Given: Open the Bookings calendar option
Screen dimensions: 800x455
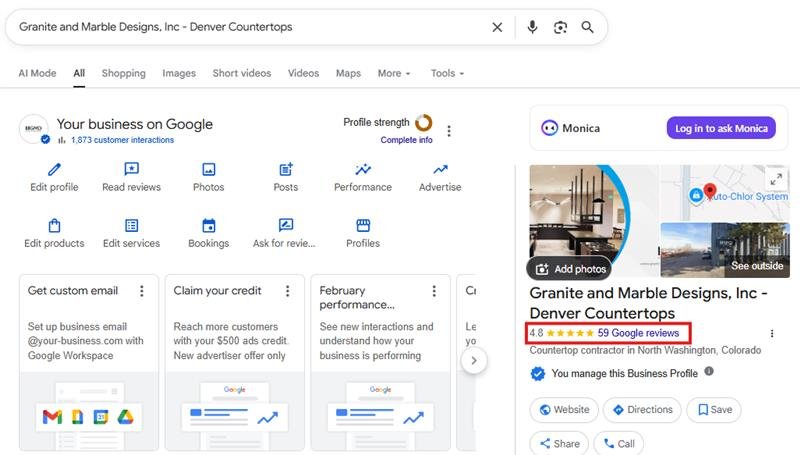Looking at the screenshot, I should click(208, 226).
